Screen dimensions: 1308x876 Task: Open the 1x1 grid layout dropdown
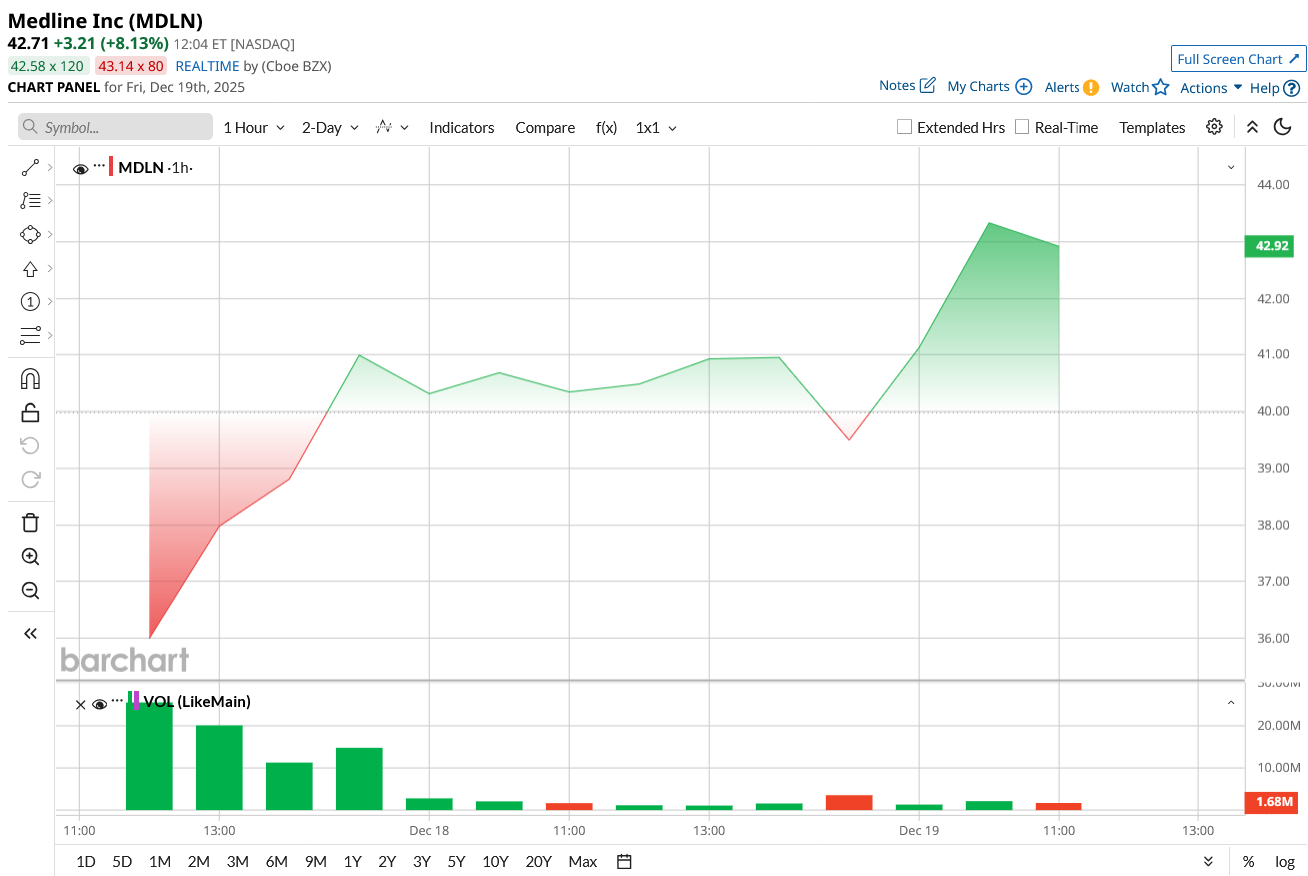point(656,128)
